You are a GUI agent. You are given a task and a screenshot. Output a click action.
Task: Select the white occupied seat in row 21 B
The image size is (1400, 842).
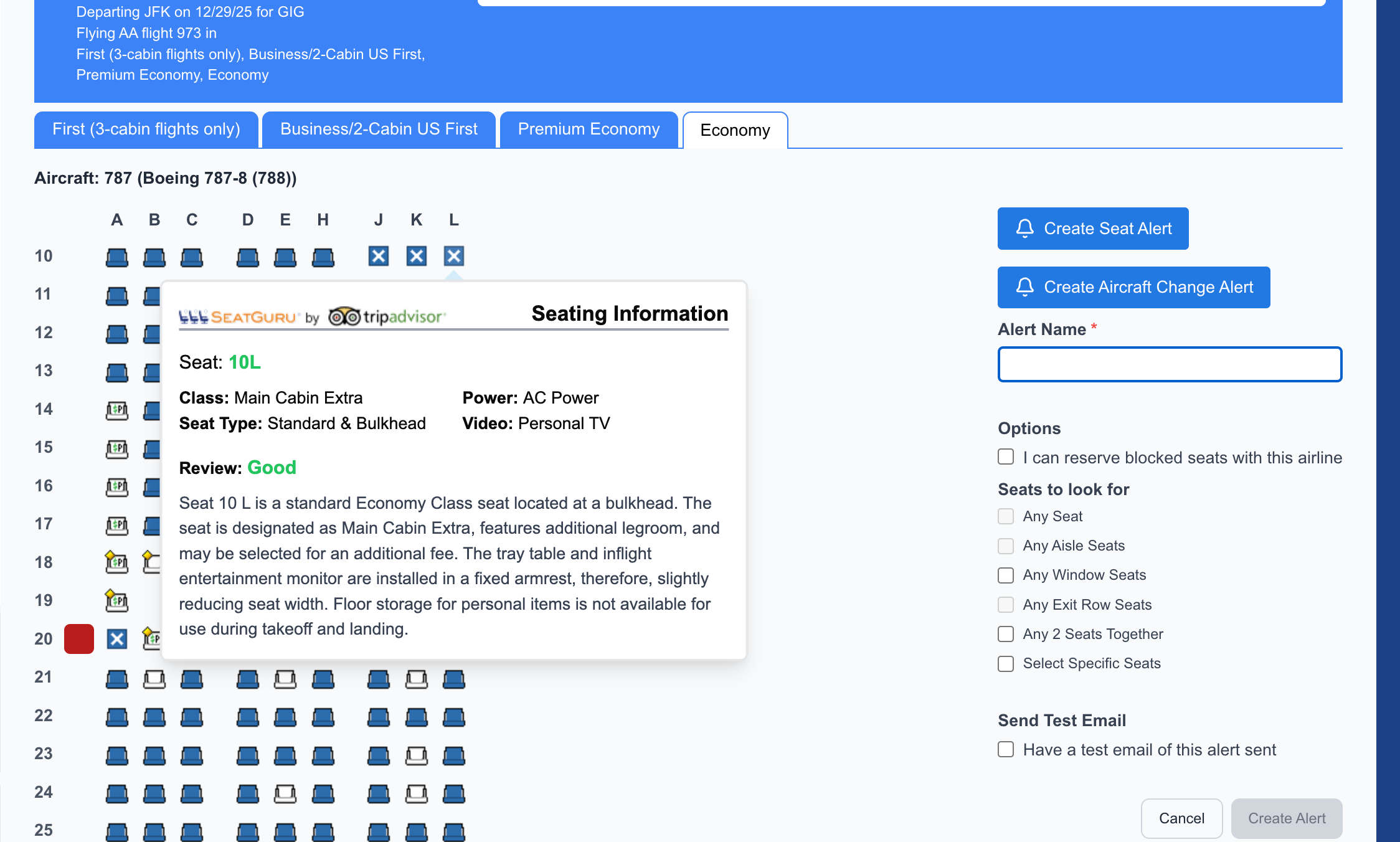[154, 678]
